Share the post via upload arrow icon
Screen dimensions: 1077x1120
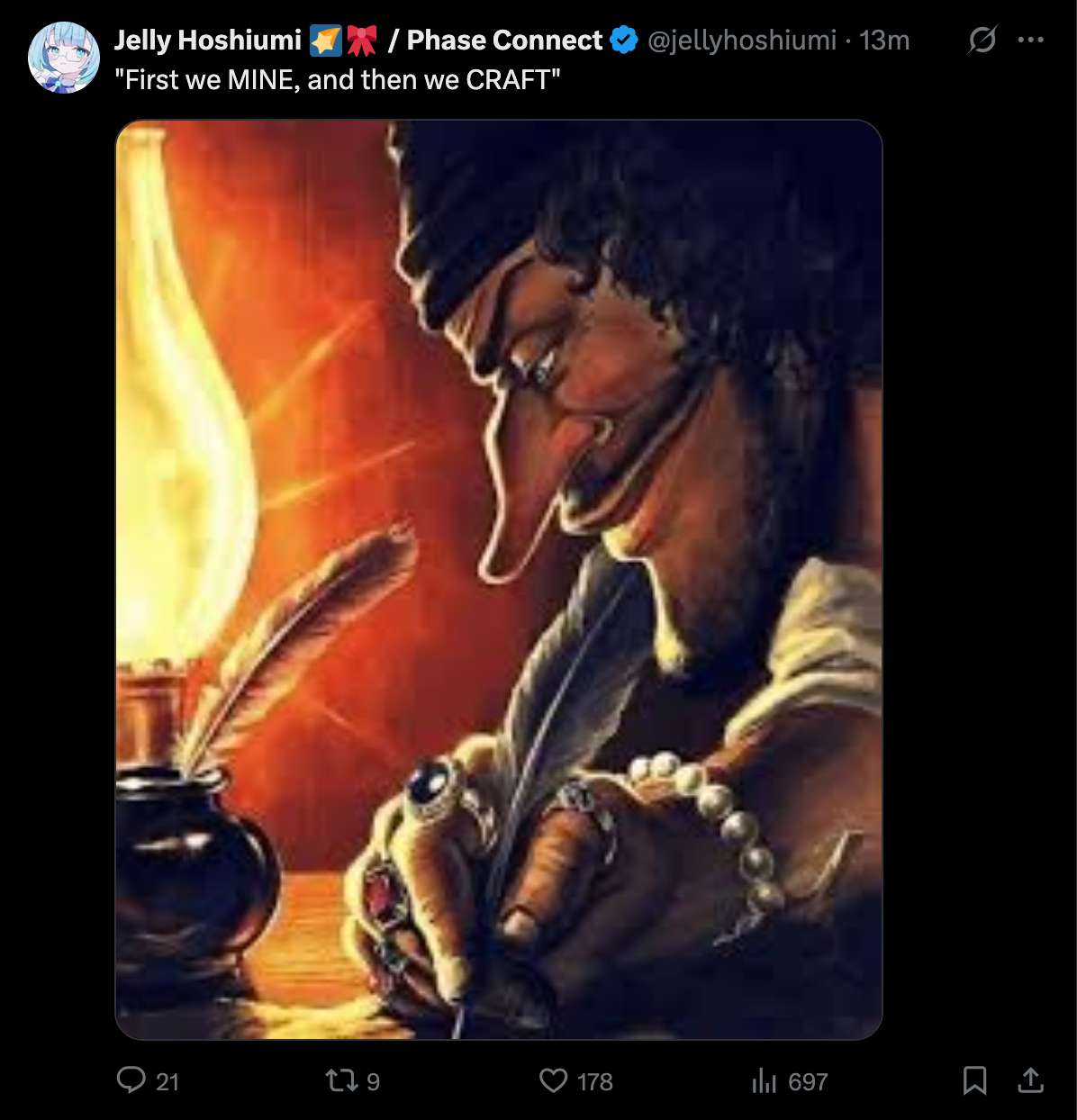(1030, 1080)
